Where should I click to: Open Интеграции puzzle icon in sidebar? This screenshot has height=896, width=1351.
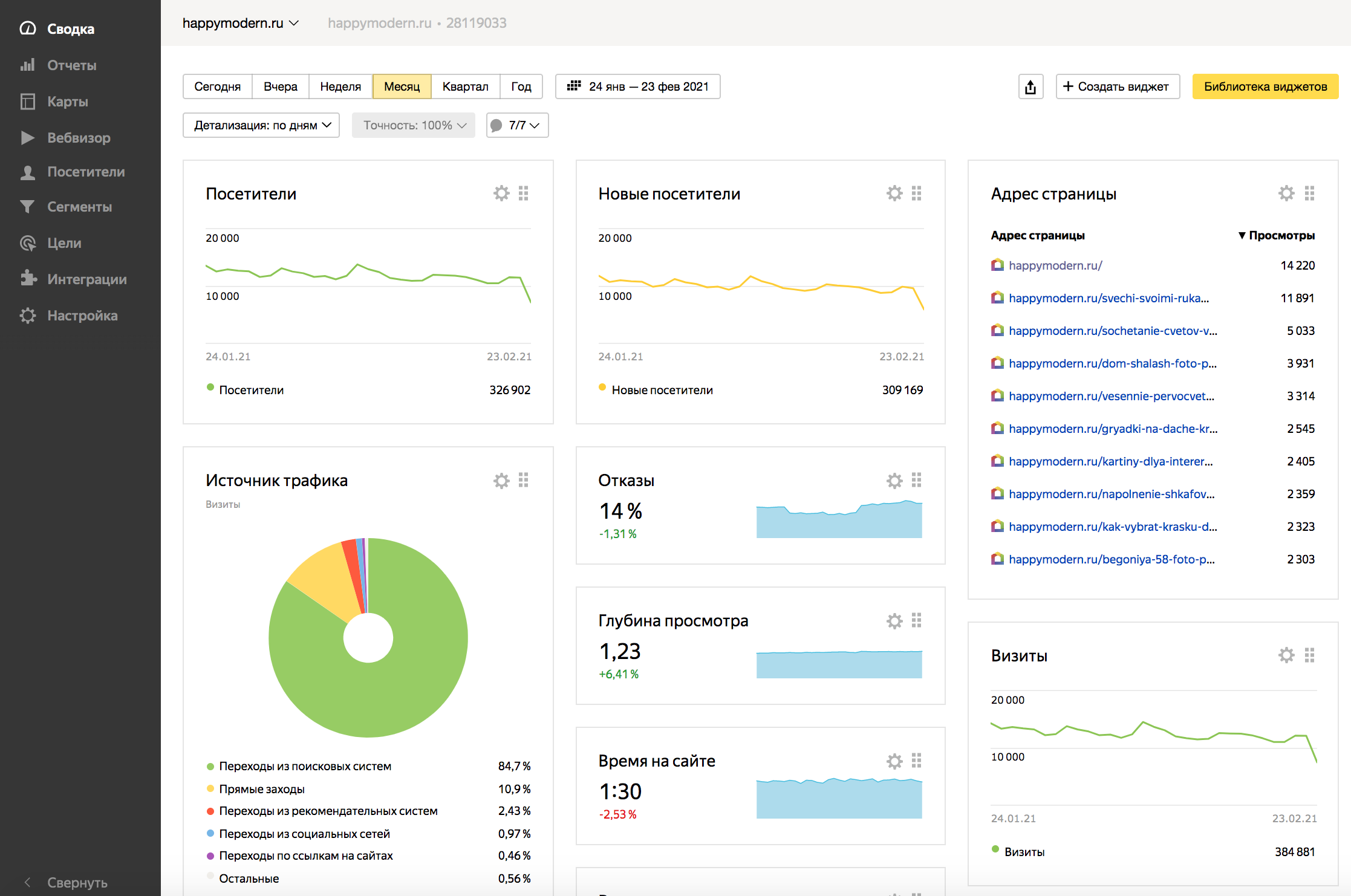[27, 278]
